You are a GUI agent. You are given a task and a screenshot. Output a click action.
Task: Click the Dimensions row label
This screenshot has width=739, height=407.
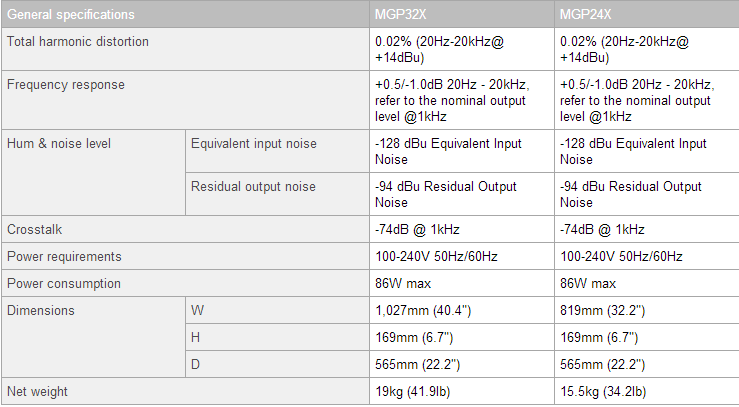(x=40, y=310)
